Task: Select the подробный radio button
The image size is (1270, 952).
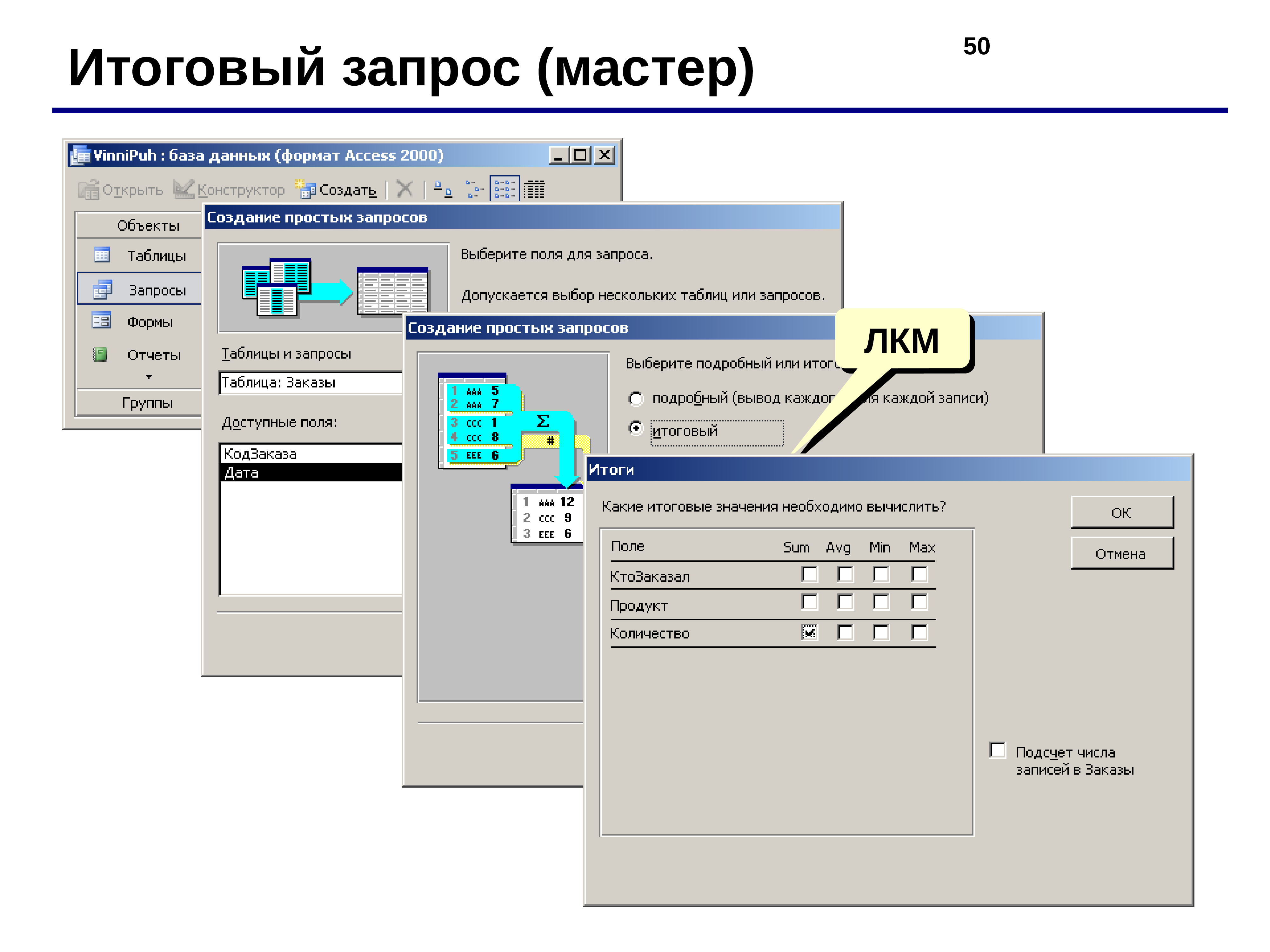Action: click(636, 398)
